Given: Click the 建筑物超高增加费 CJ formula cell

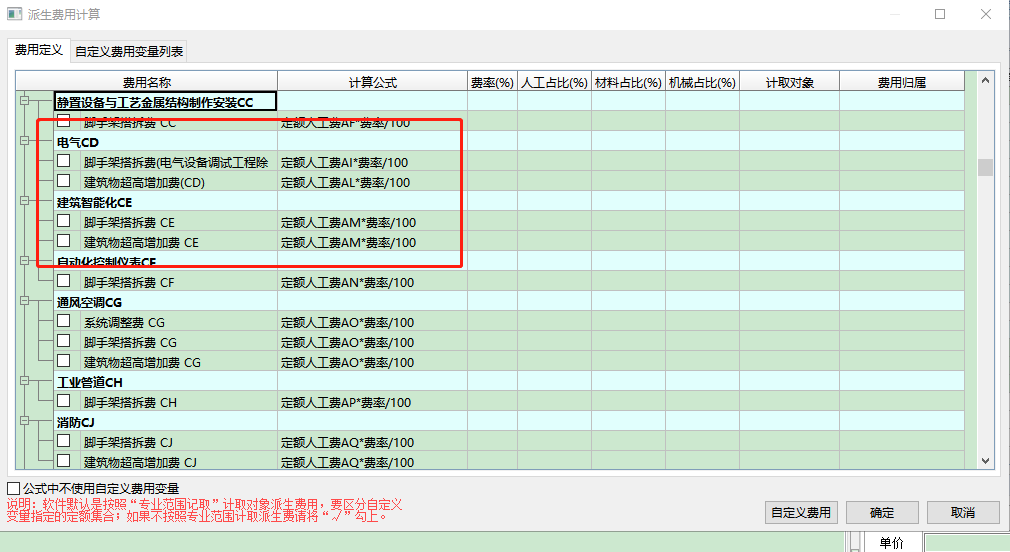Looking at the screenshot, I should pyautogui.click(x=373, y=462).
